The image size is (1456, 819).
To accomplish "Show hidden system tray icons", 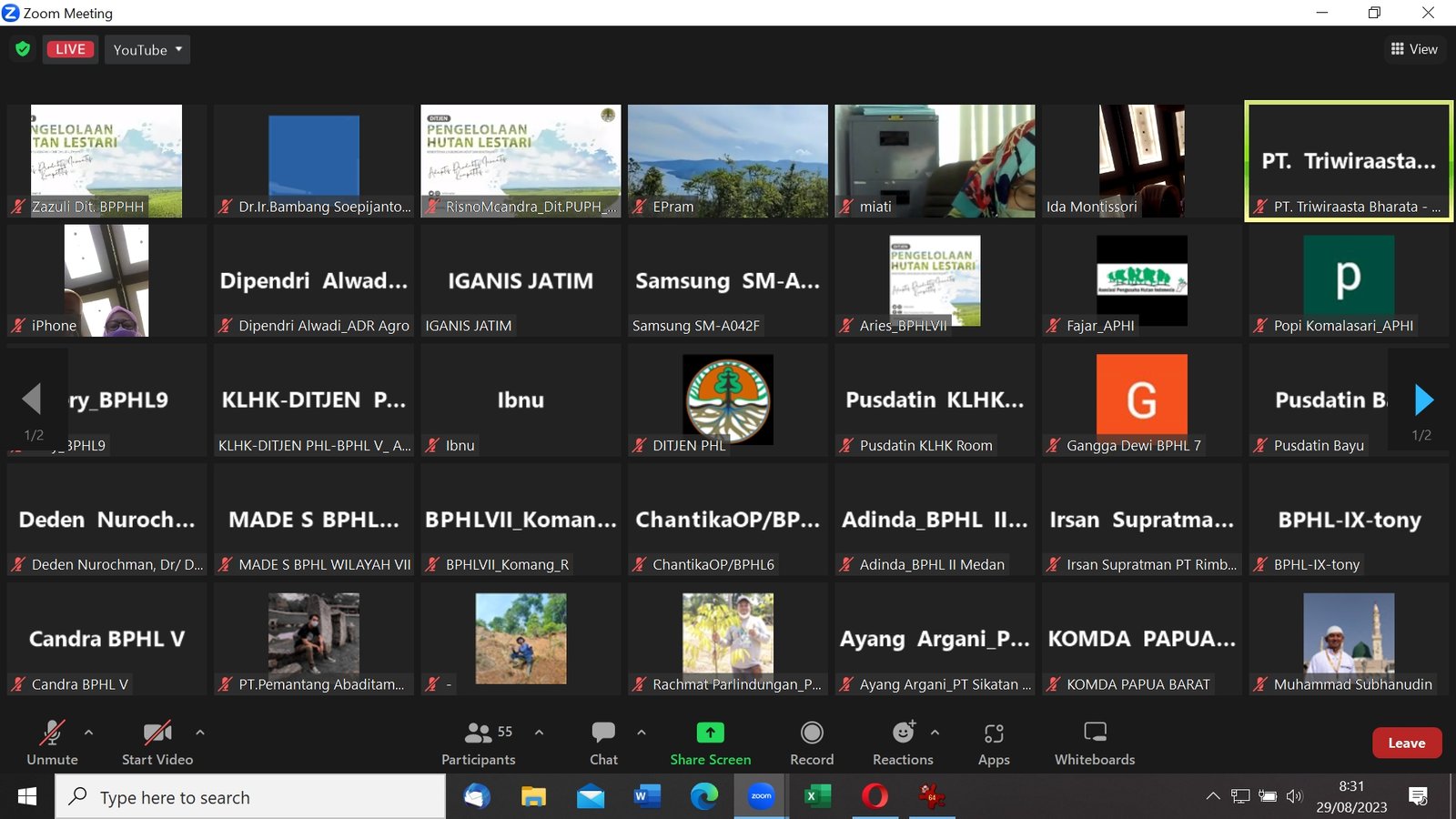I will [1213, 796].
